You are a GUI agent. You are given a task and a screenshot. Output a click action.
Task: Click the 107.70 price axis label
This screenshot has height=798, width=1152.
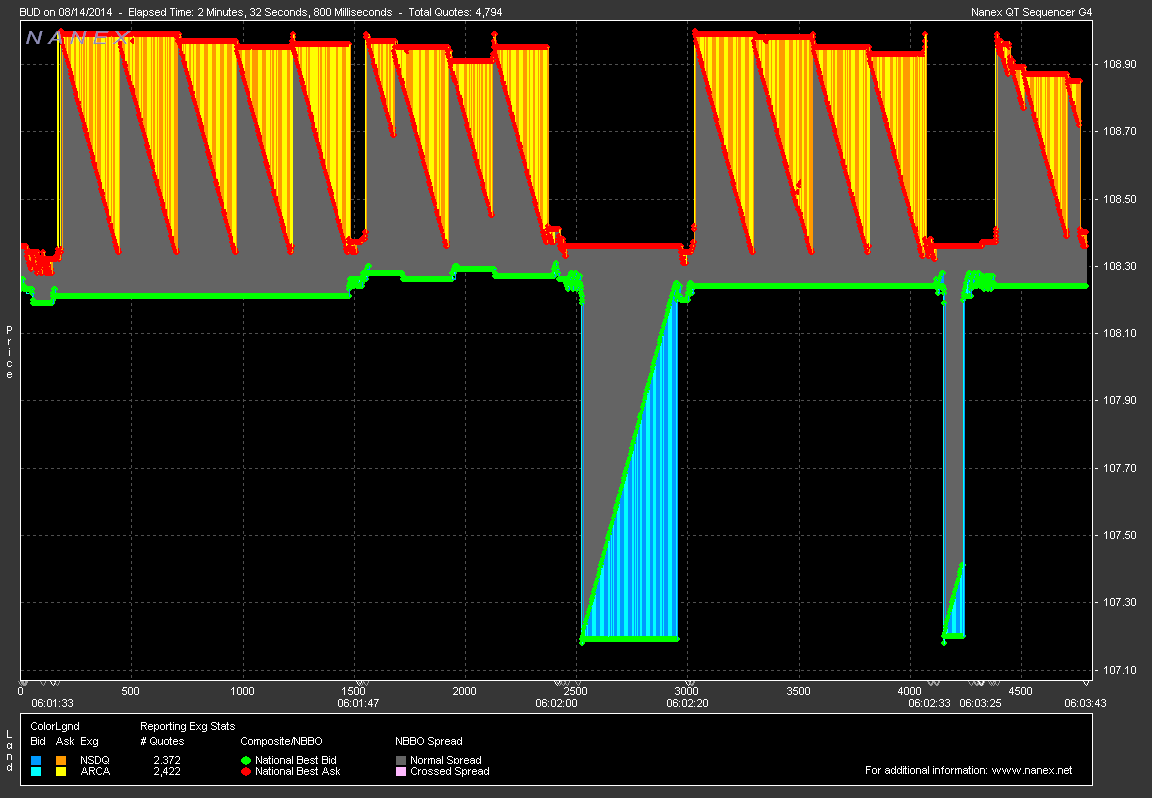point(1120,468)
